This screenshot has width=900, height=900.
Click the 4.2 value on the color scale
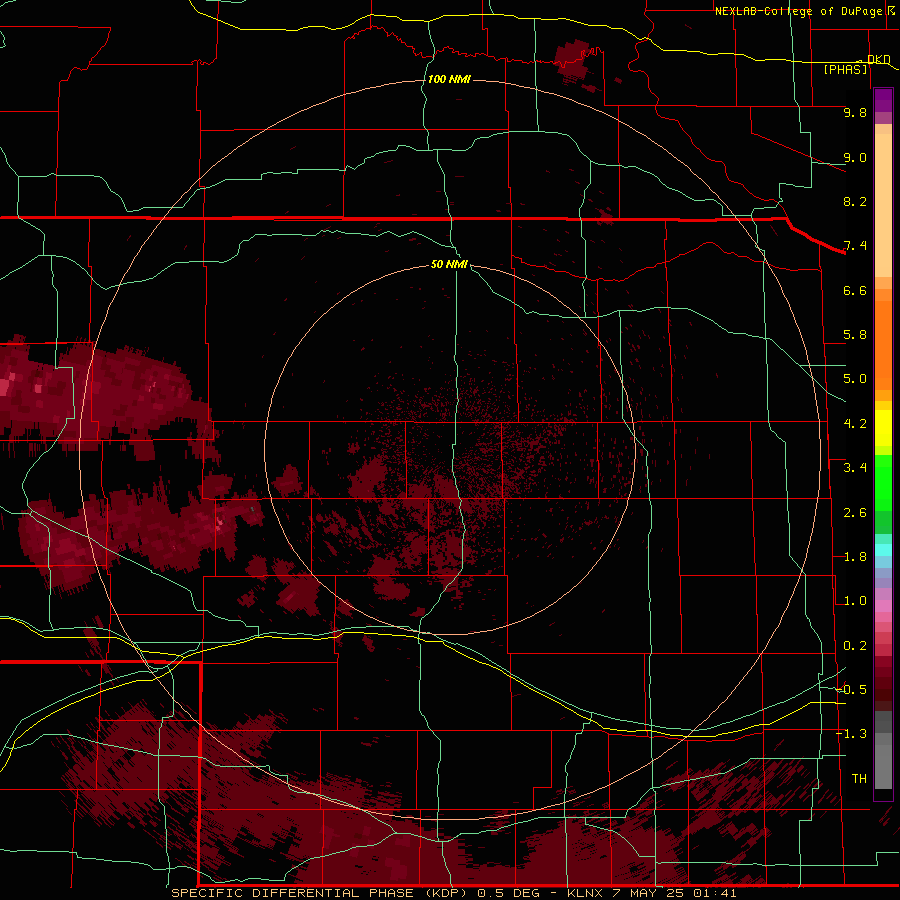(x=855, y=424)
